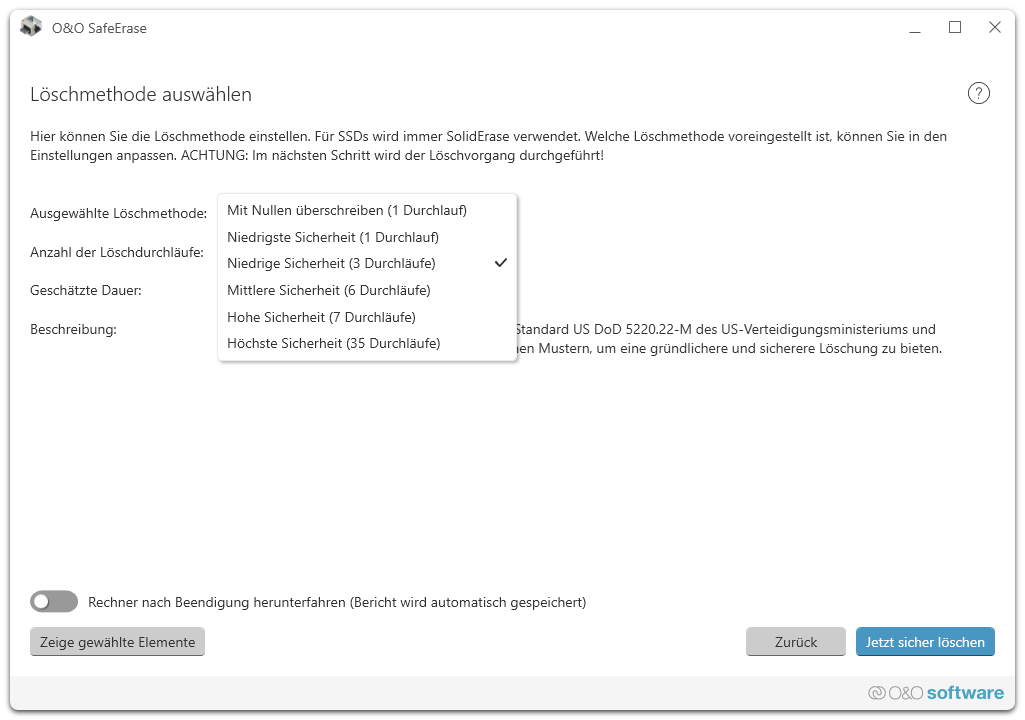Choose 'Hohe Sicherheit (7 Durchläufe)'
The height and width of the screenshot is (720, 1025).
tap(321, 317)
